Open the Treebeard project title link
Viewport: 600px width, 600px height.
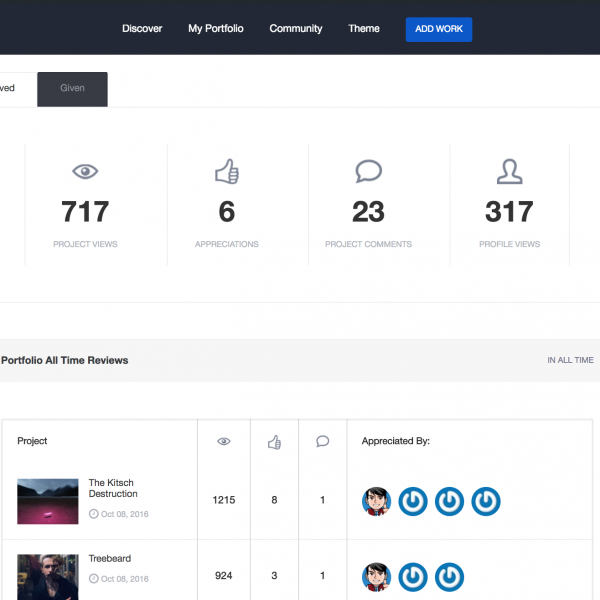[x=110, y=558]
